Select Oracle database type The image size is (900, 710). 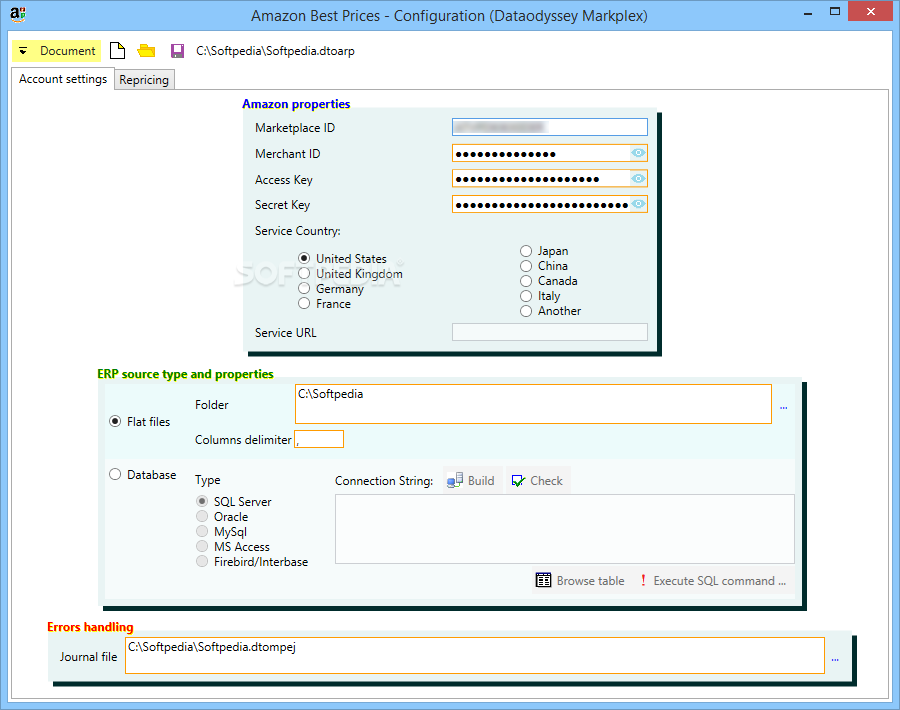click(x=222, y=517)
